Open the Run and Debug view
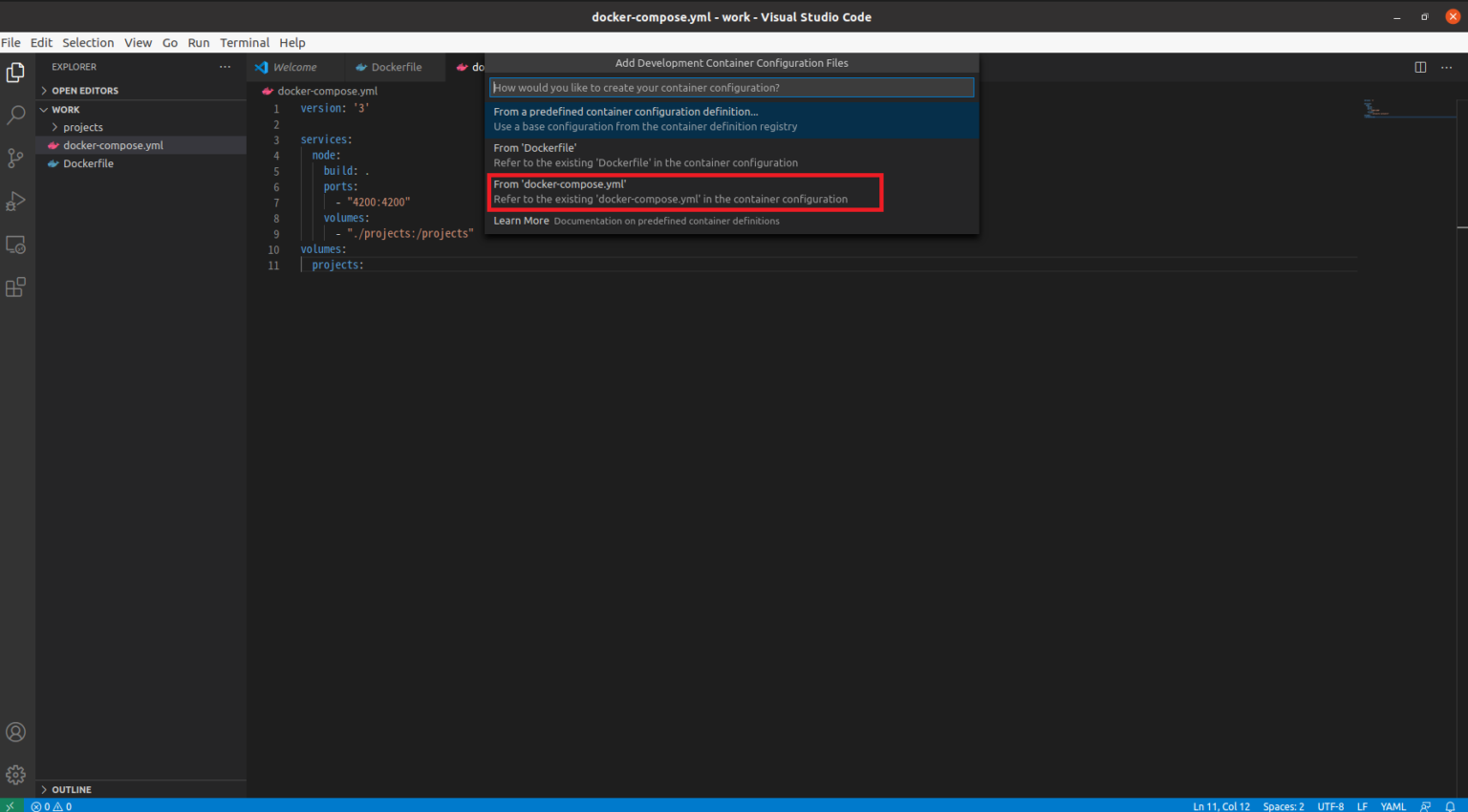Image resolution: width=1468 pixels, height=812 pixels. coord(15,201)
